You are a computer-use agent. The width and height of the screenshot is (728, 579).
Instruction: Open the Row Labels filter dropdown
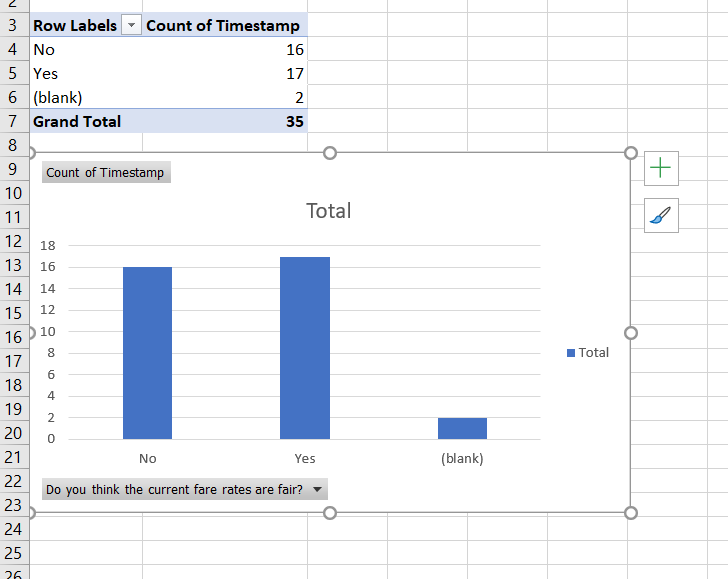[131, 26]
